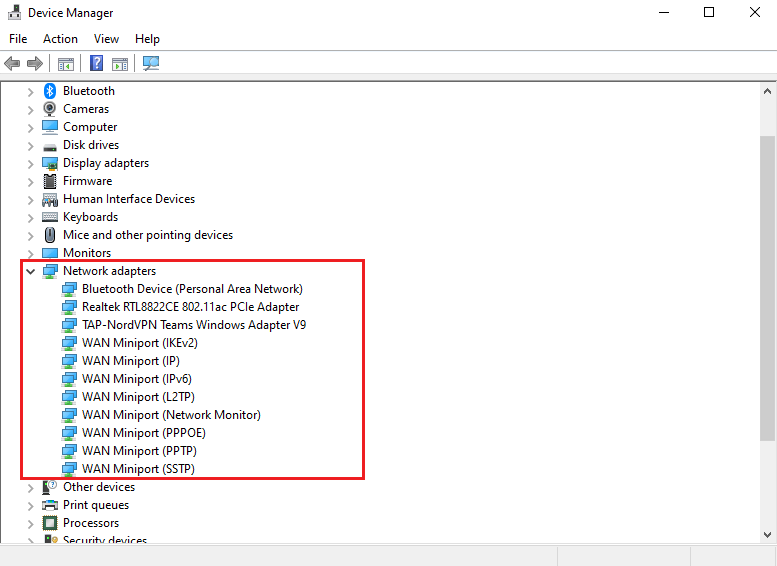Click the Processors chip icon

[x=50, y=523]
